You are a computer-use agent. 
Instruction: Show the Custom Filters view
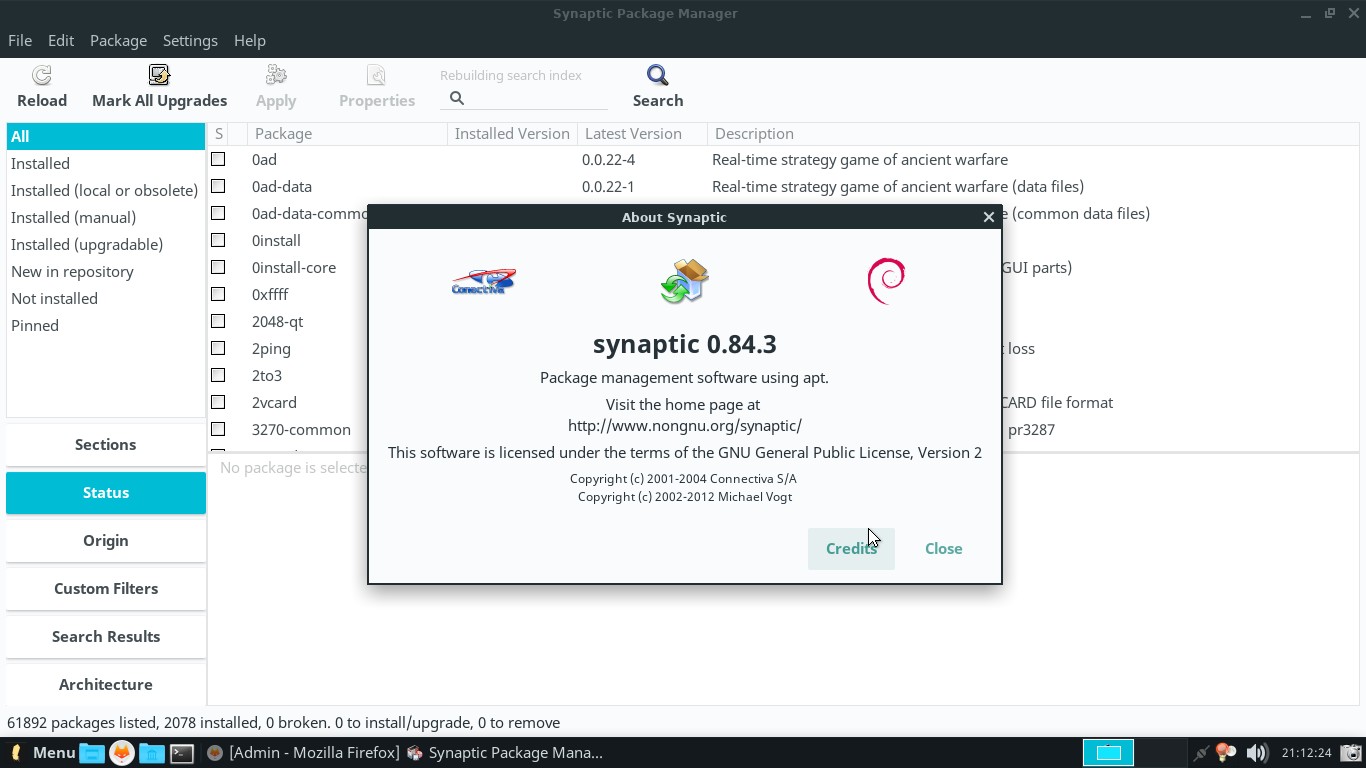click(x=106, y=589)
